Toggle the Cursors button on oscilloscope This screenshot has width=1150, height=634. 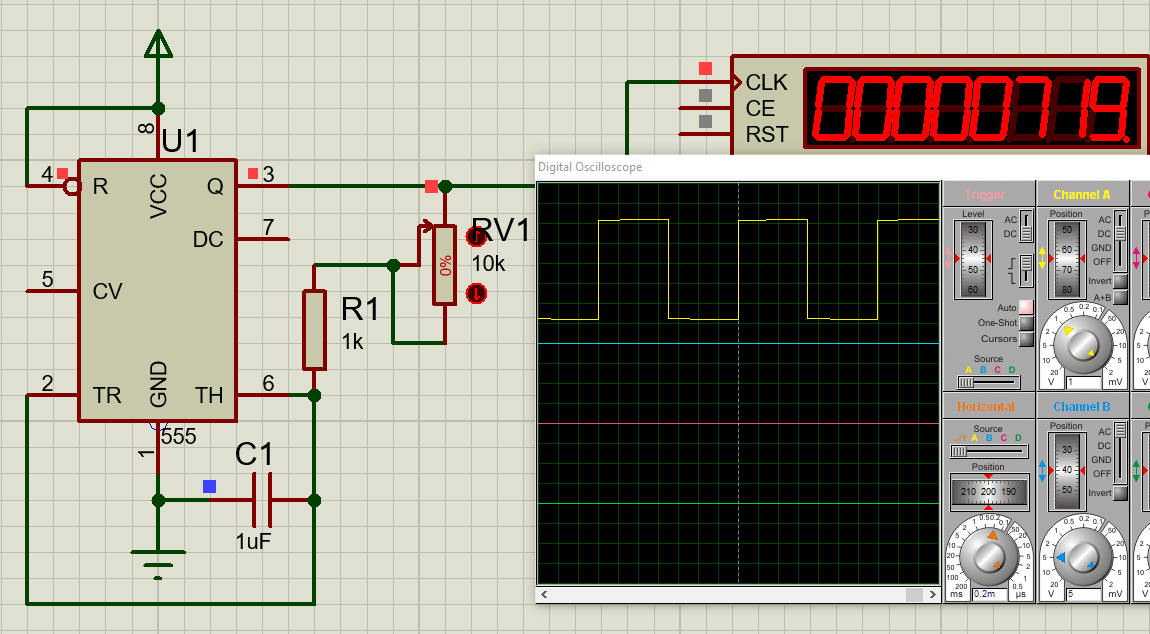point(1026,339)
